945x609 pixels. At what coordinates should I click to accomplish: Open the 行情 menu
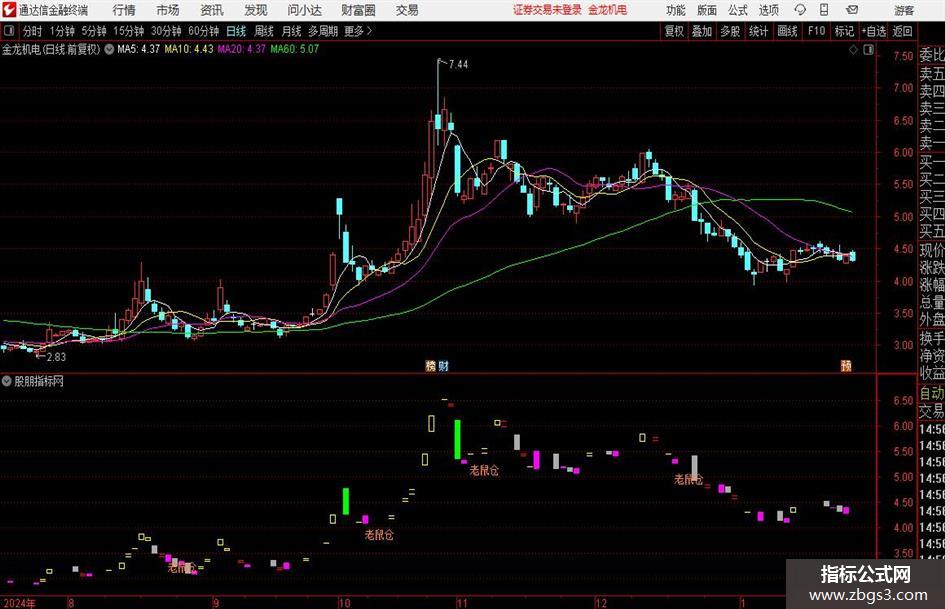(124, 10)
